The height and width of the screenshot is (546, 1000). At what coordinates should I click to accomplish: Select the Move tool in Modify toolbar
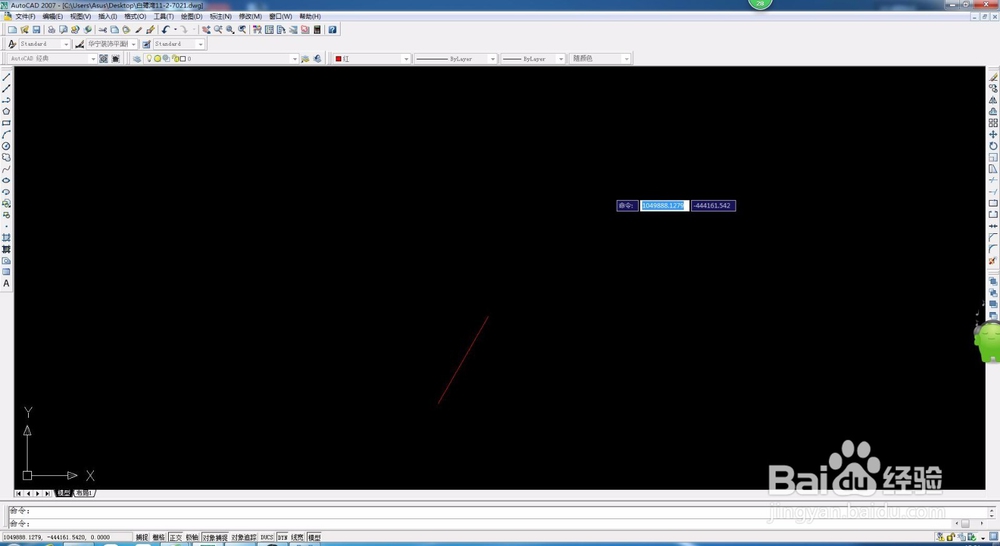click(x=993, y=135)
